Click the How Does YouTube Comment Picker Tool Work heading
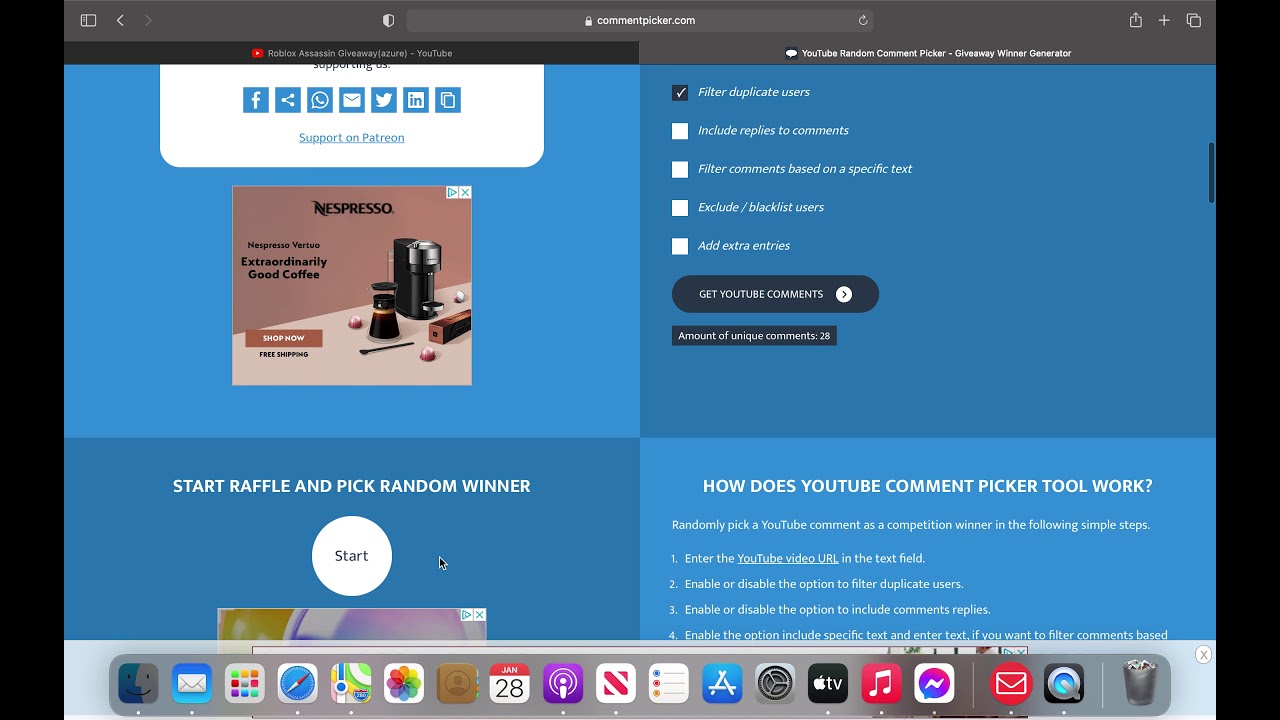The image size is (1280, 720). click(928, 486)
